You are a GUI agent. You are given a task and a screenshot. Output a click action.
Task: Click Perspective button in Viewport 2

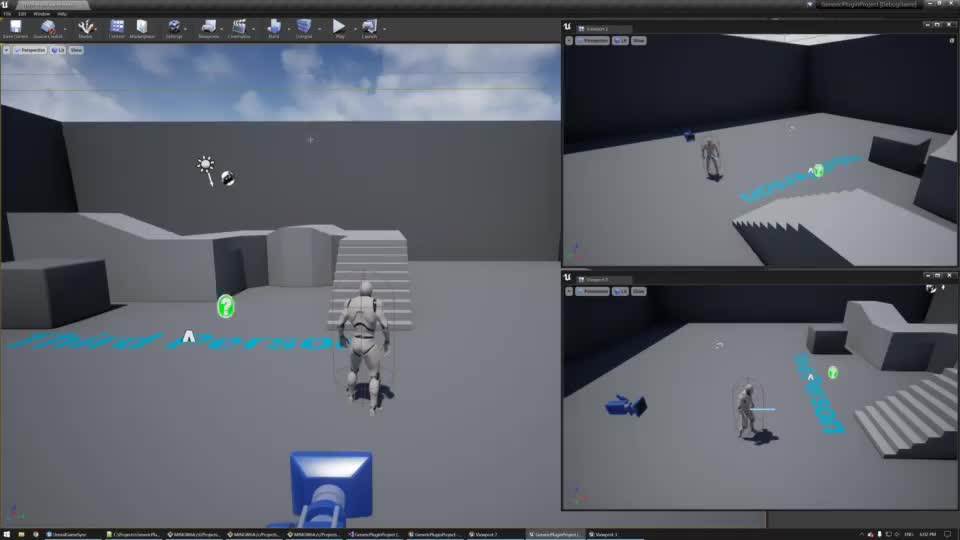pyautogui.click(x=593, y=40)
